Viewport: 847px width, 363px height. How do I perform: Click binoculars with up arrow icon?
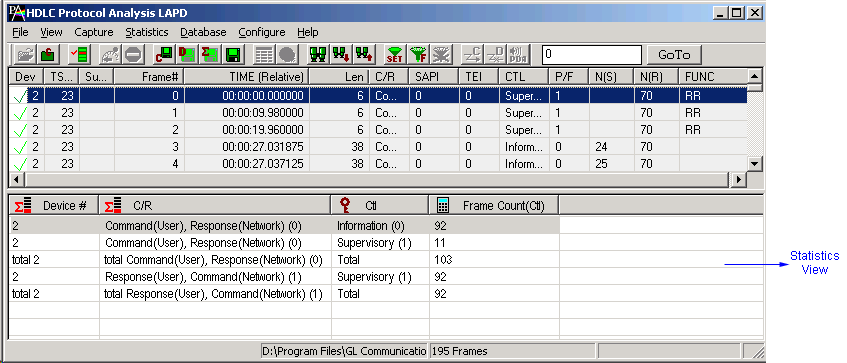pyautogui.click(x=365, y=55)
